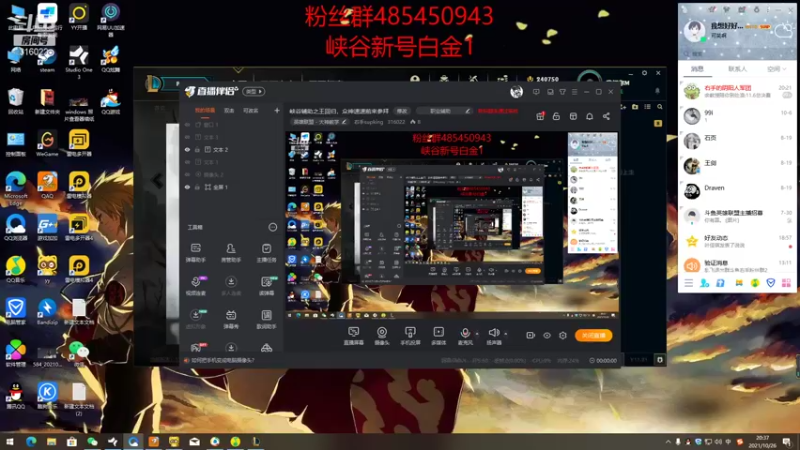The height and width of the screenshot is (450, 800).
Task: Toggle preview eye icon near settings gear
Action: [546, 335]
